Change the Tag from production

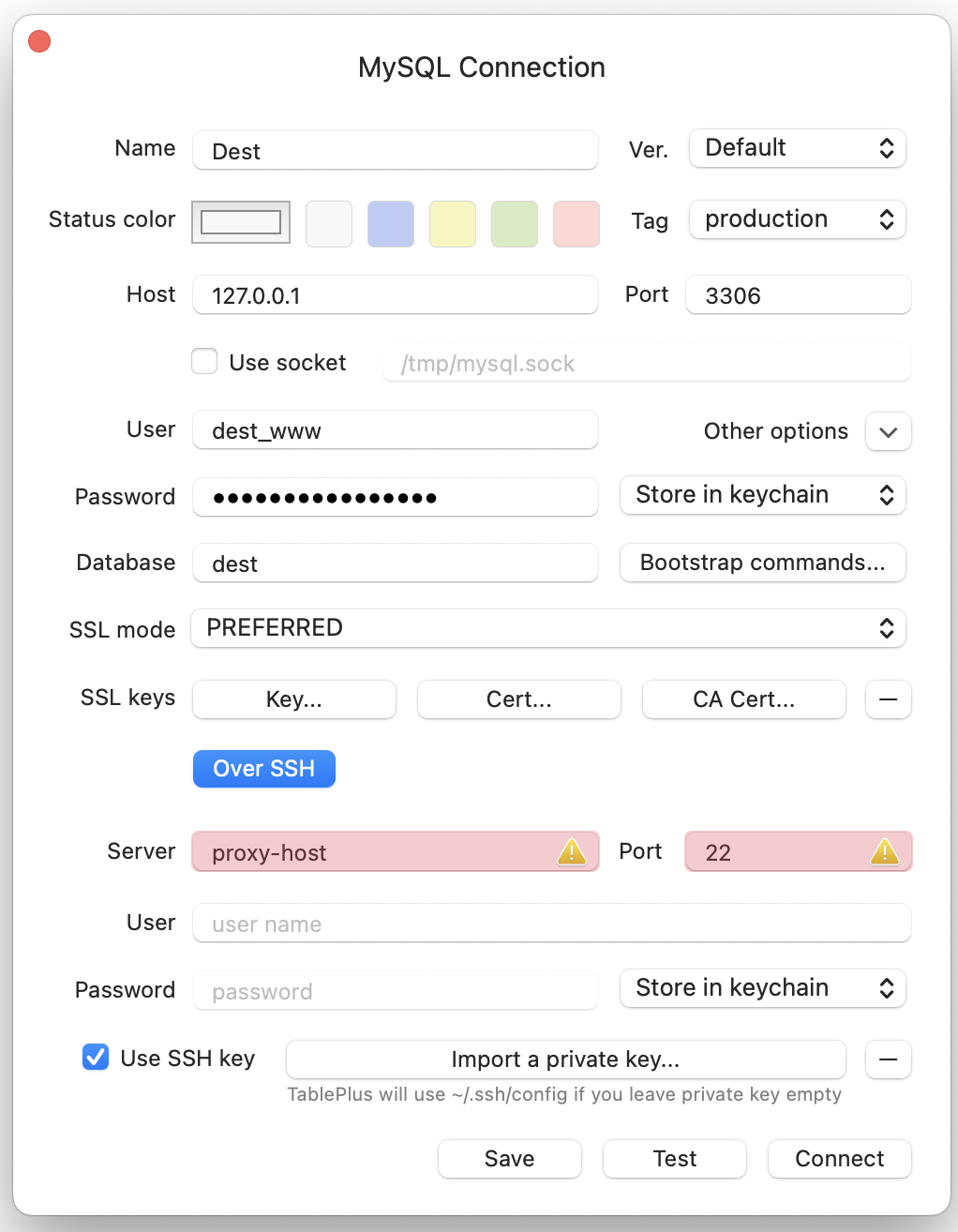[x=796, y=219]
